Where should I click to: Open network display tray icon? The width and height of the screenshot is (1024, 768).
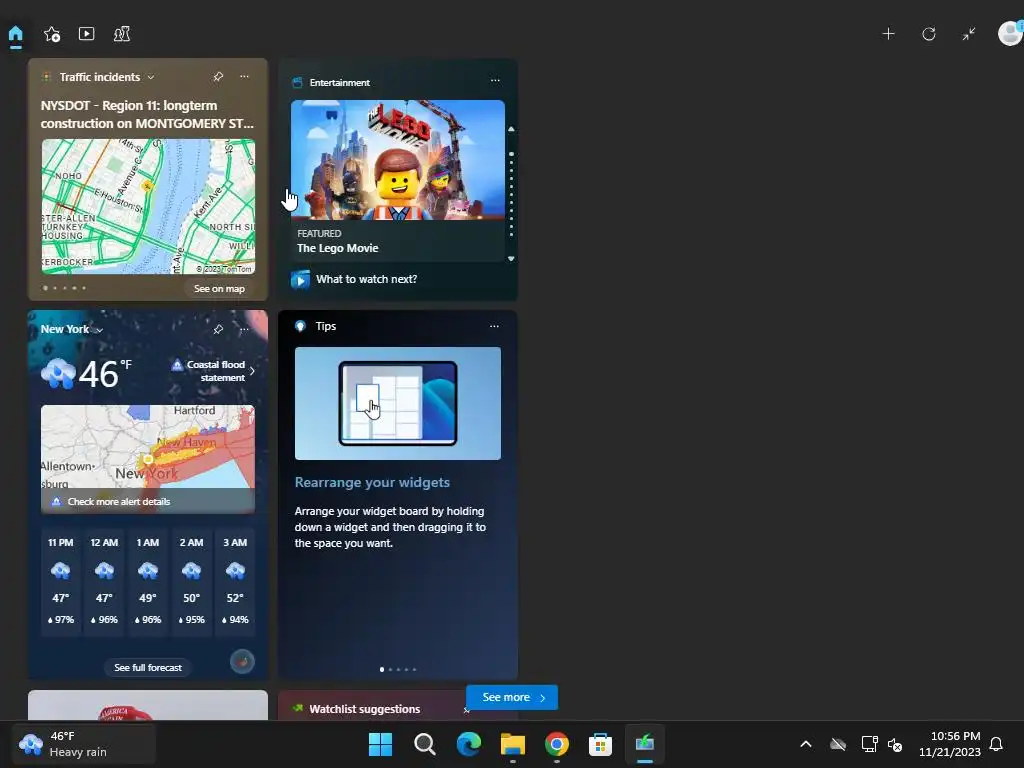[x=869, y=744]
